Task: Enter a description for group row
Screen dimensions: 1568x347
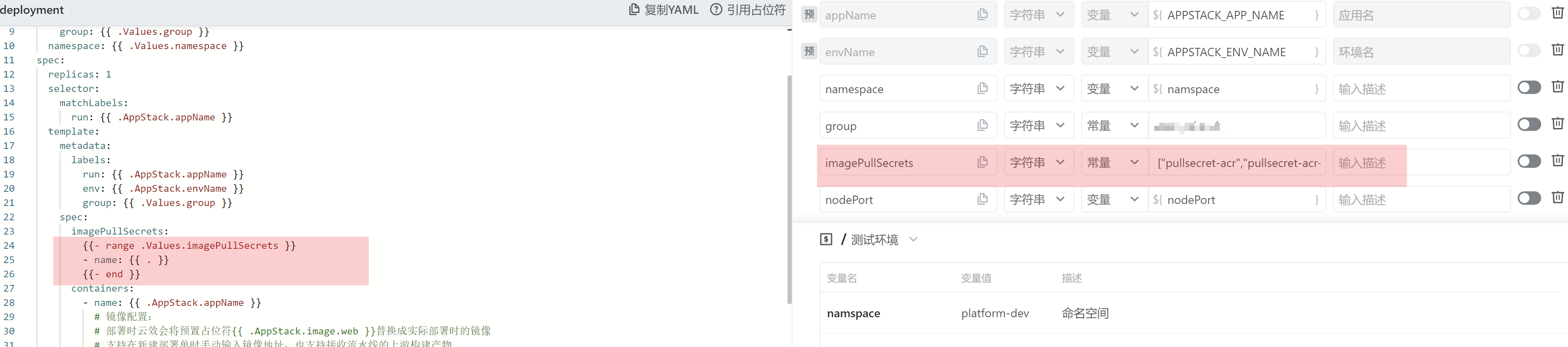Action: [x=1421, y=125]
